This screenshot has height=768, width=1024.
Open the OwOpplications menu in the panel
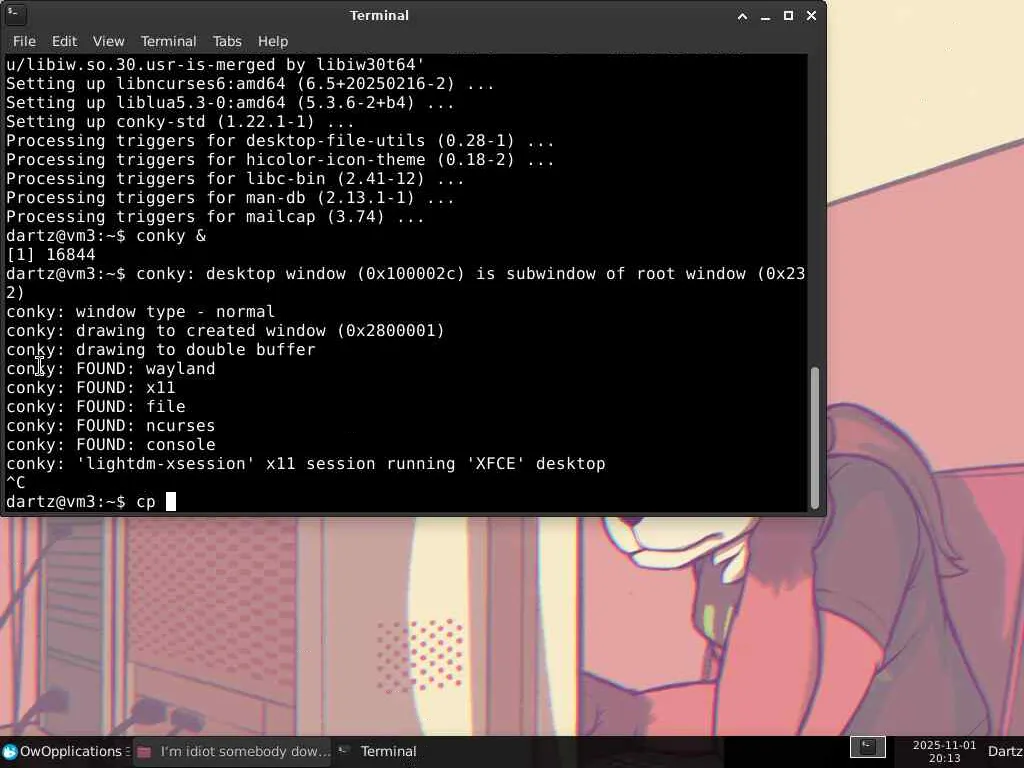65,752
